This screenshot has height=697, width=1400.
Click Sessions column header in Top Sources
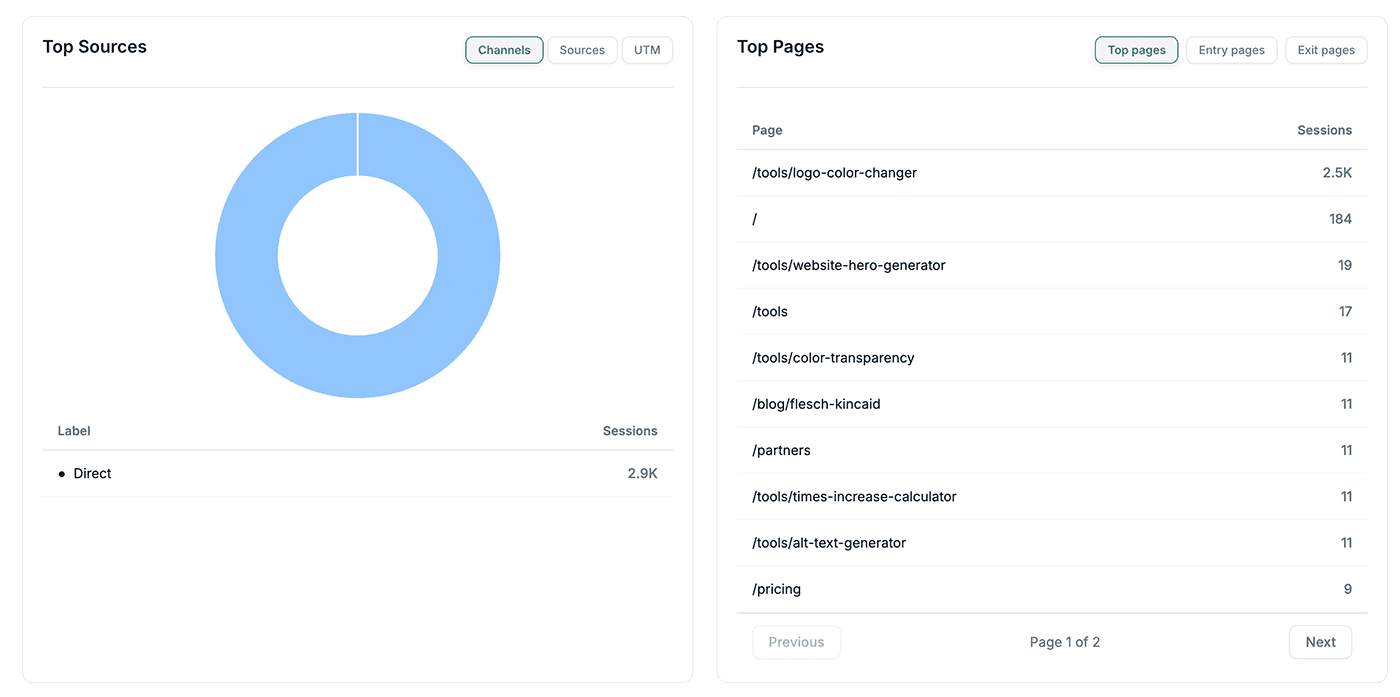(x=630, y=431)
